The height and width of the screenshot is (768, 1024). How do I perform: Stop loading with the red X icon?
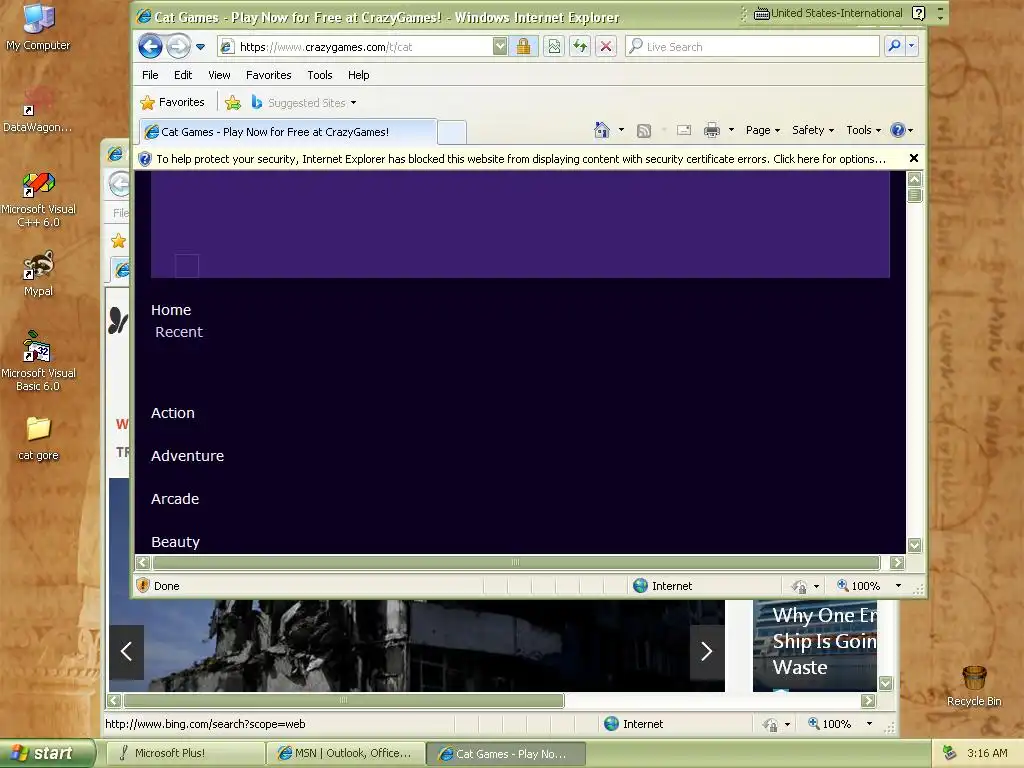[x=606, y=46]
